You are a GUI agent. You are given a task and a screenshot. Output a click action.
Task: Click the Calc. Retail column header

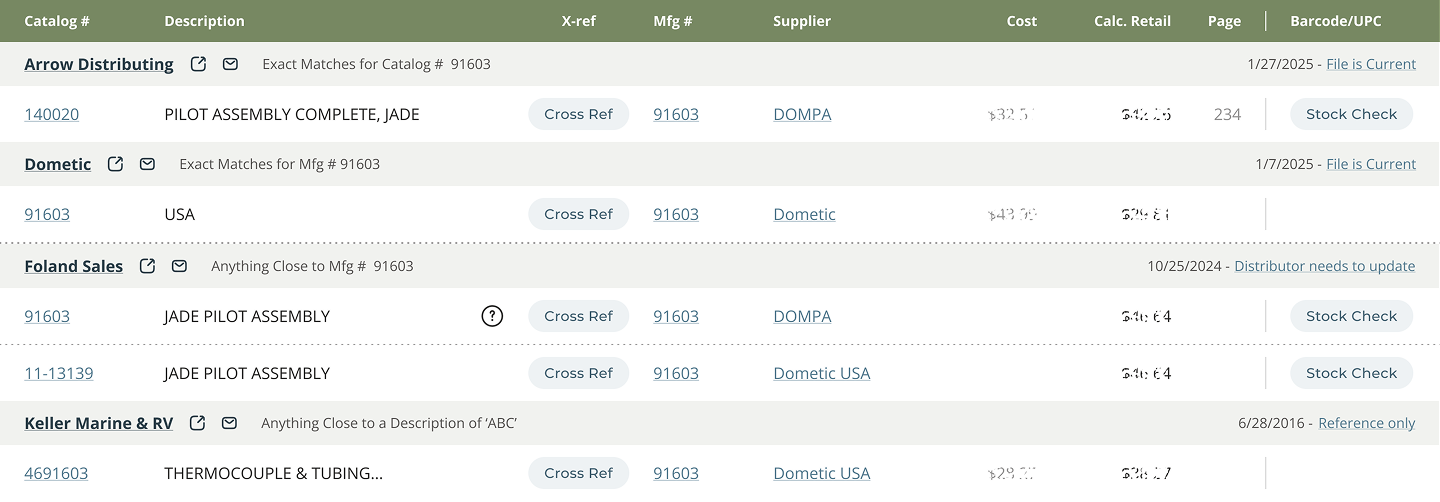1132,21
